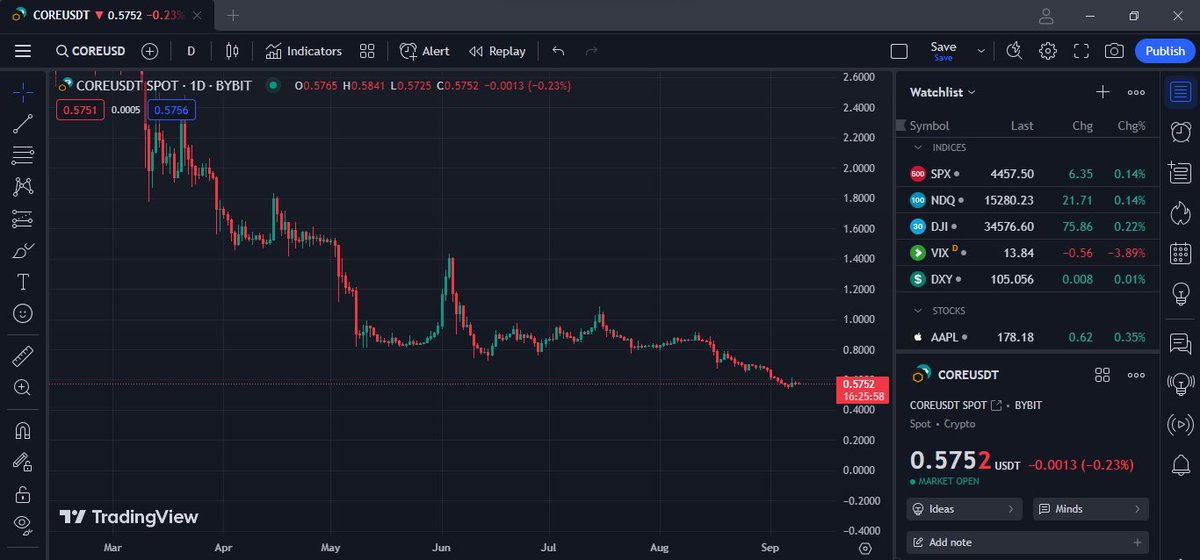Screen dimensions: 1200x560
Task: Toggle hide all drawings eye icon
Action: [x=23, y=525]
